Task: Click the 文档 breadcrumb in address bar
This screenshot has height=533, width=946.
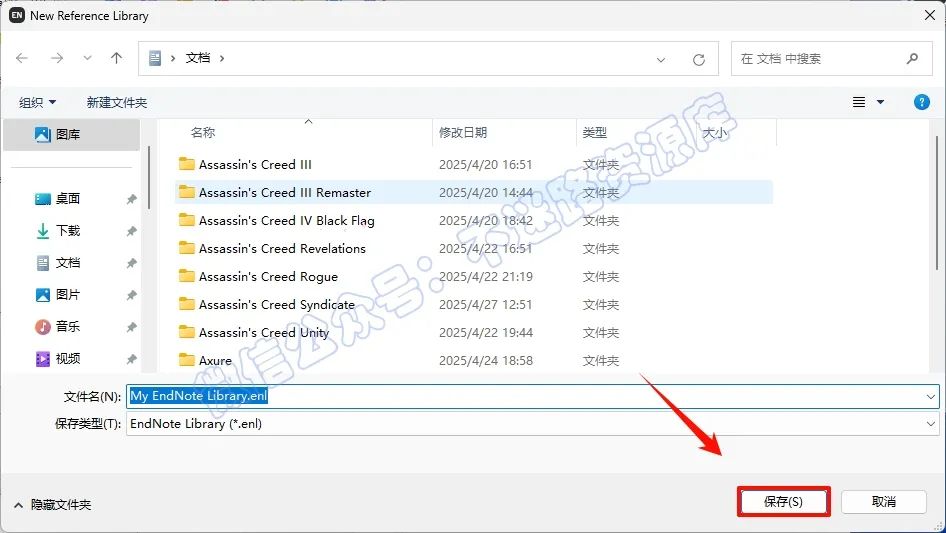Action: tap(198, 58)
